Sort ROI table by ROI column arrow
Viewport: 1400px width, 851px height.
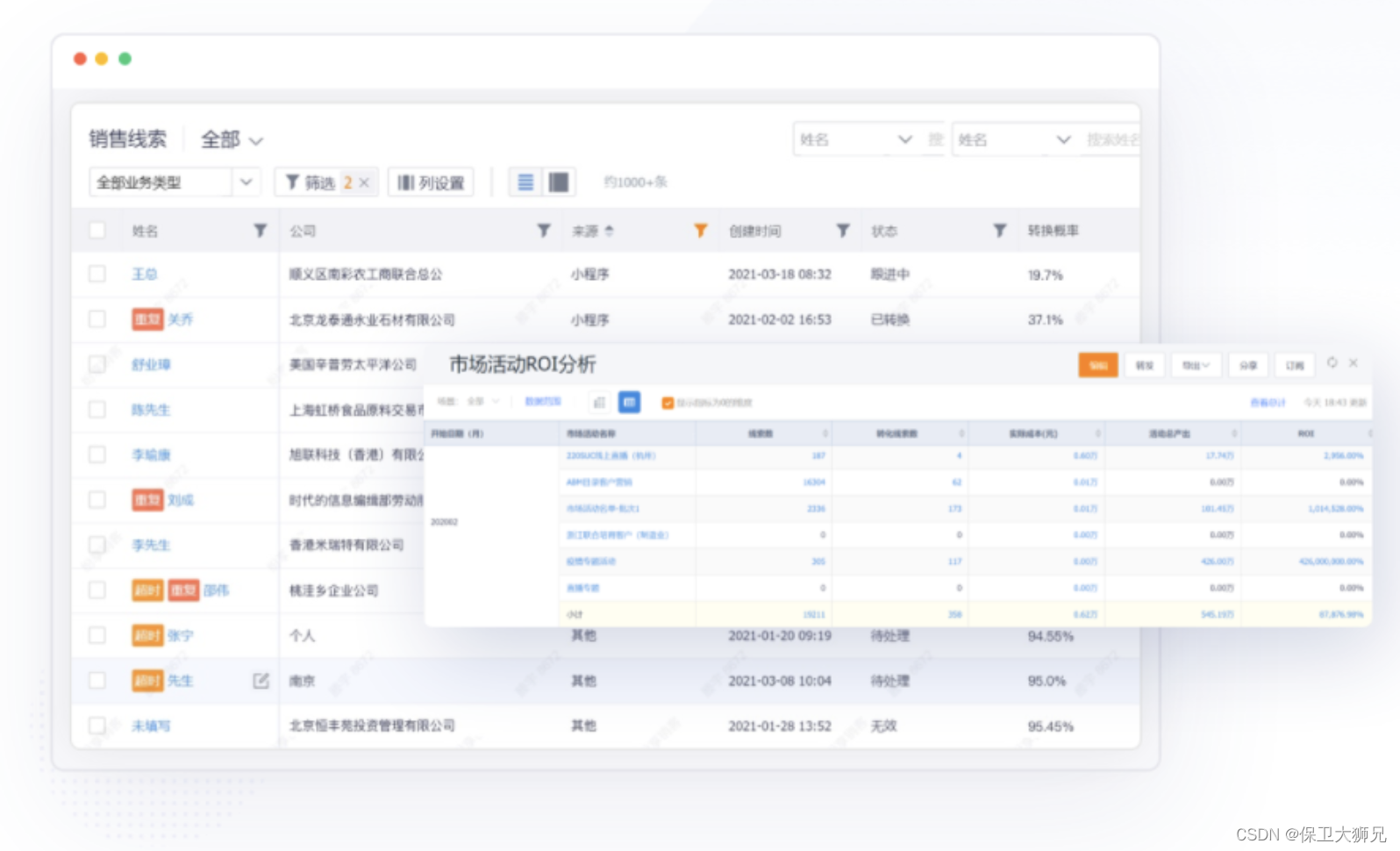click(1369, 433)
